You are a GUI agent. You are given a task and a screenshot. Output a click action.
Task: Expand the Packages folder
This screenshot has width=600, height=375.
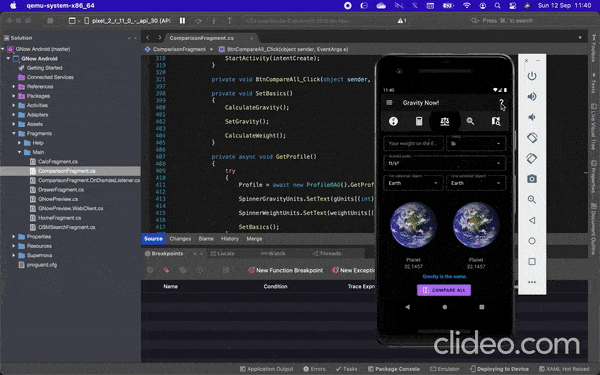click(x=14, y=96)
